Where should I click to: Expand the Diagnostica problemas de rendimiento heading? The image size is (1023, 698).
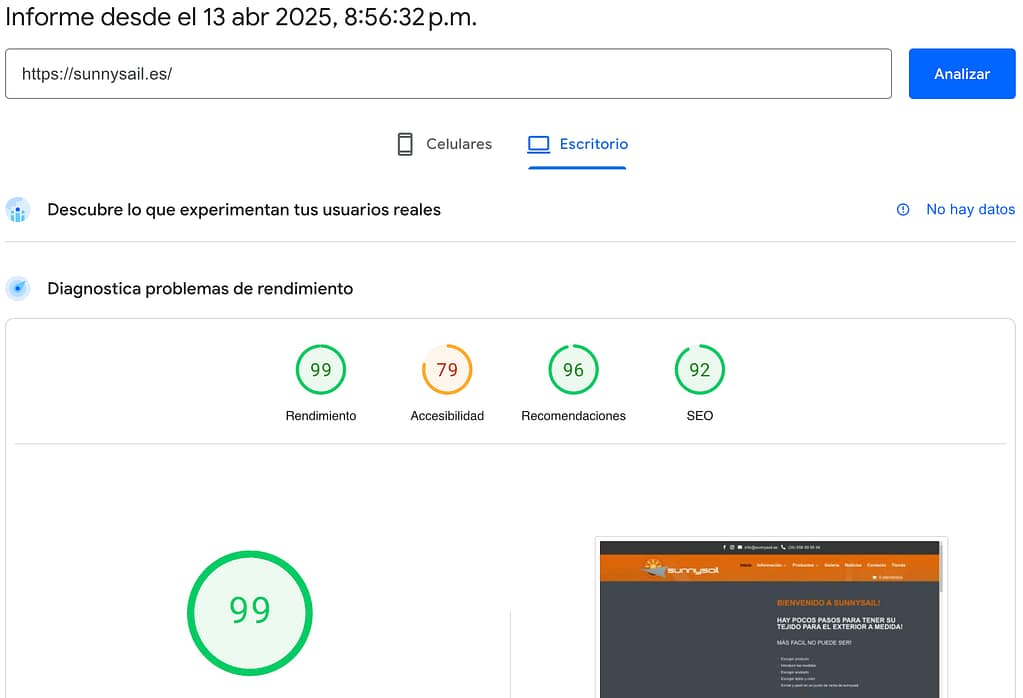(200, 289)
